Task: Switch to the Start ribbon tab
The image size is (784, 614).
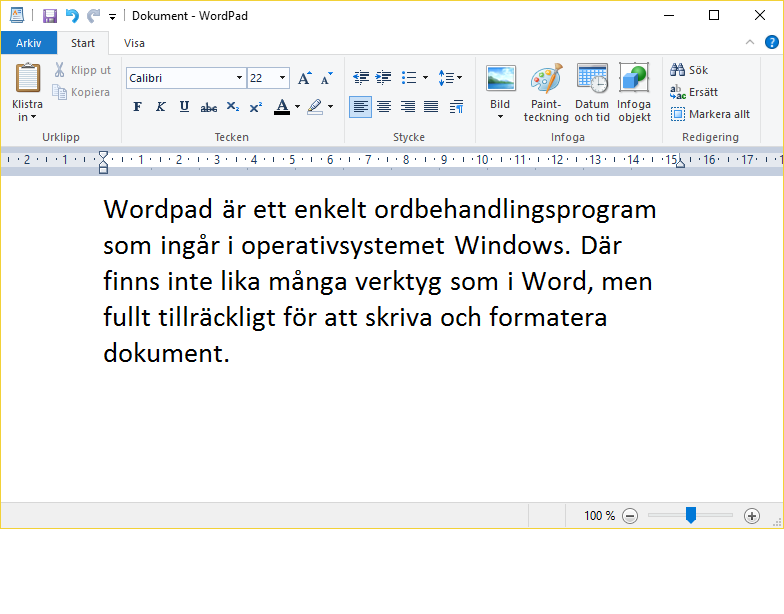Action: [x=82, y=43]
